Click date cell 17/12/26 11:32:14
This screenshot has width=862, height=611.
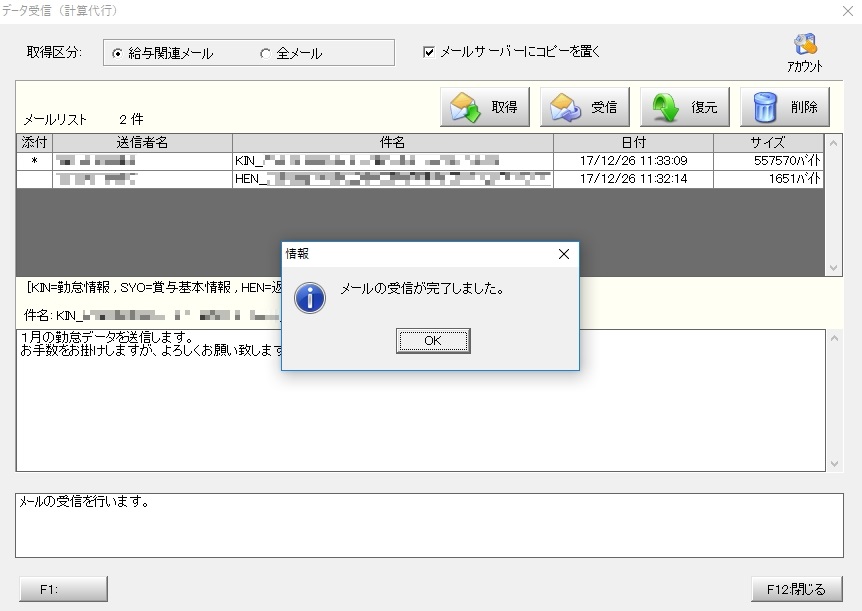click(633, 179)
